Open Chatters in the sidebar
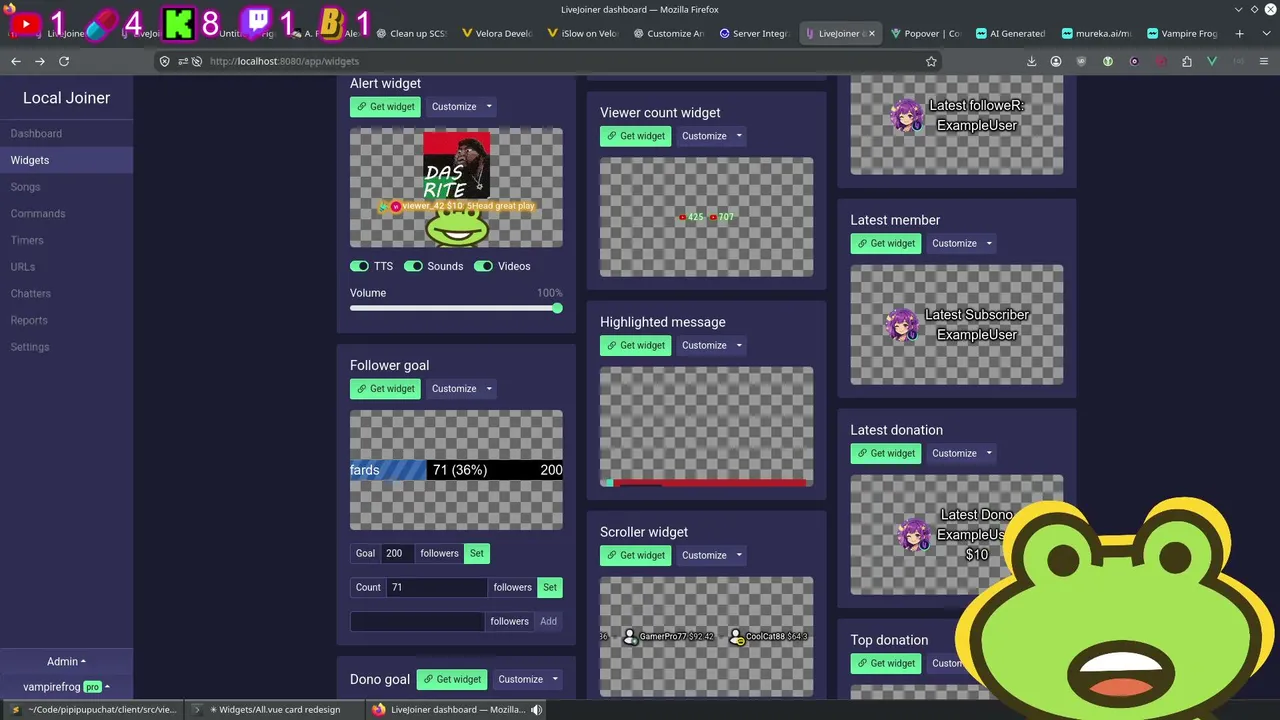This screenshot has width=1280, height=720. click(66, 293)
